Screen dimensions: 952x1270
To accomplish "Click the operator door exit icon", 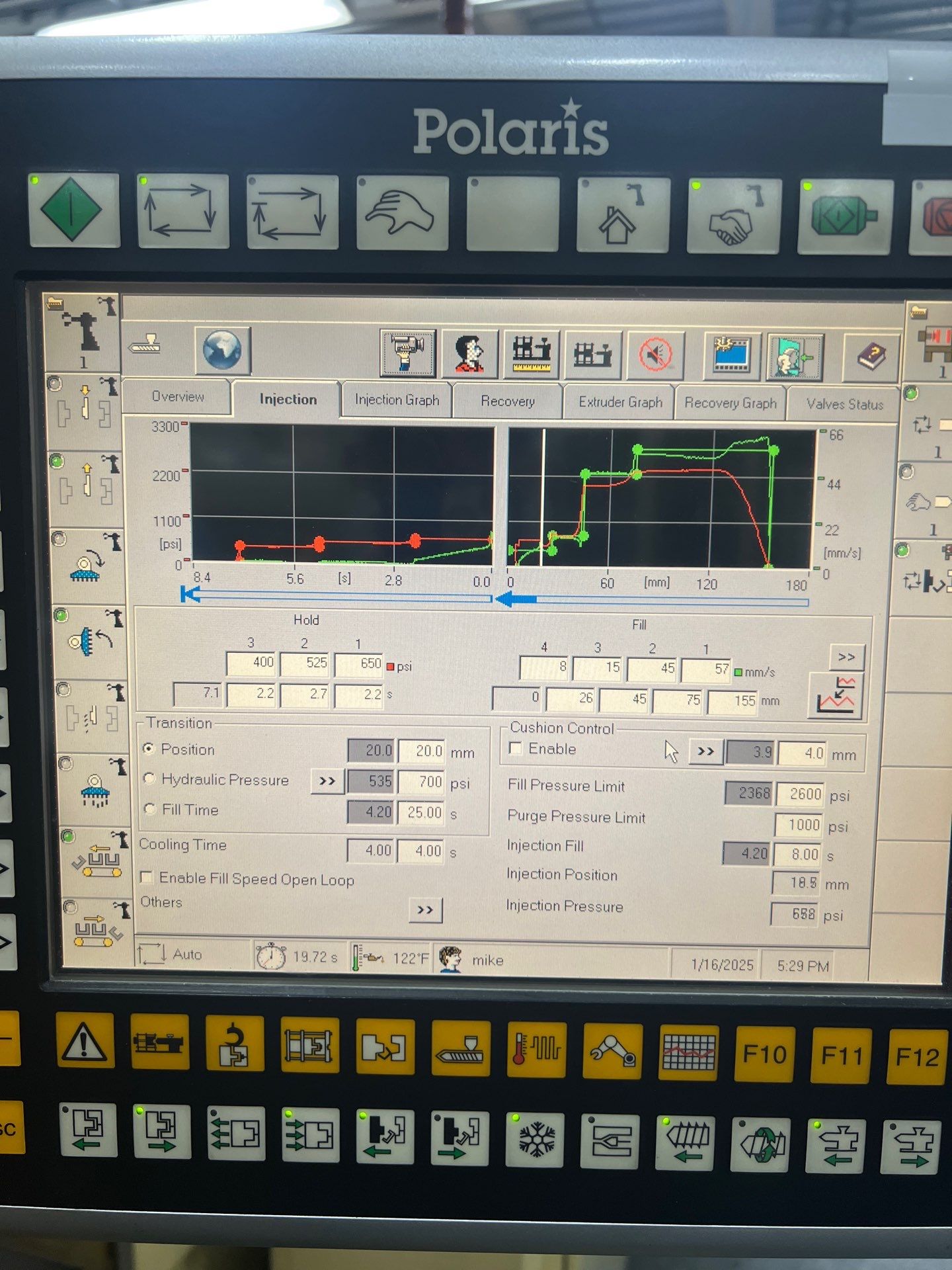I will [795, 357].
